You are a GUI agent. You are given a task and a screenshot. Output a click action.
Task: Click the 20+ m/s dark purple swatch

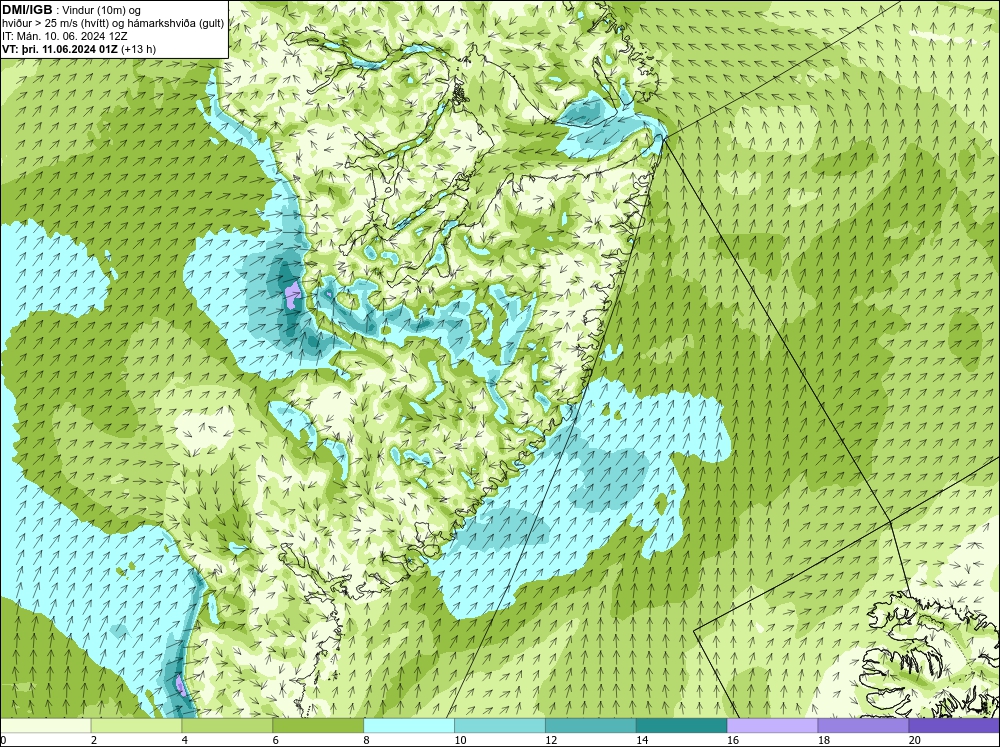click(x=954, y=726)
